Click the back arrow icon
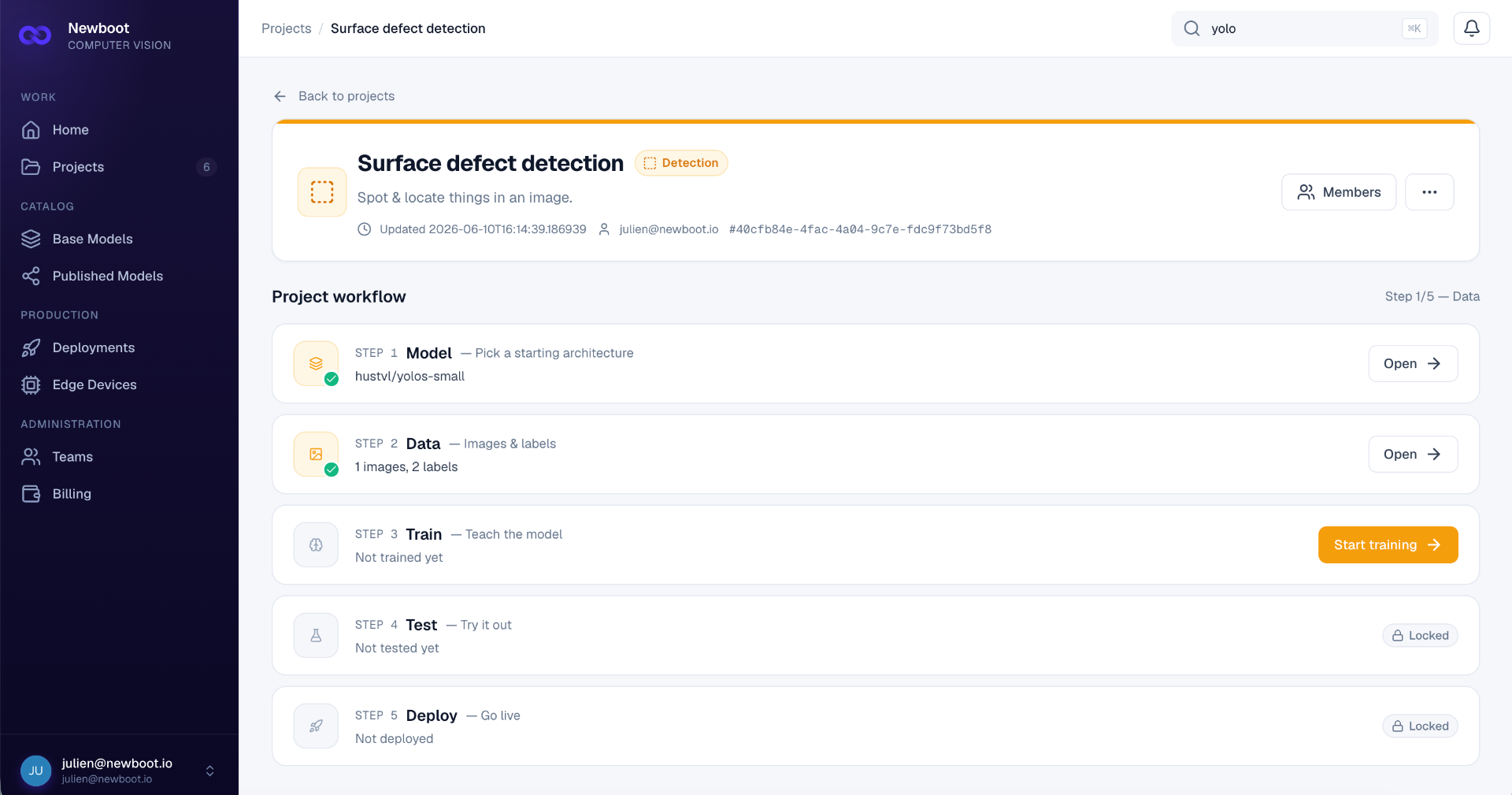Image resolution: width=1512 pixels, height=795 pixels. 280,96
